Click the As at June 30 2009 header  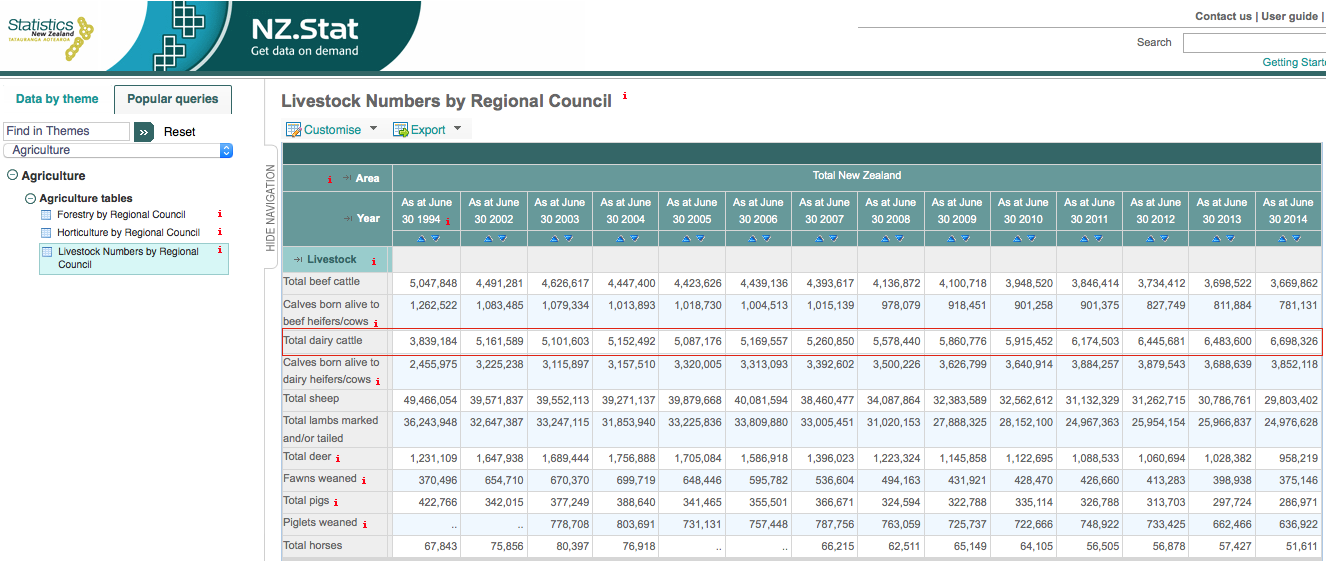[957, 210]
